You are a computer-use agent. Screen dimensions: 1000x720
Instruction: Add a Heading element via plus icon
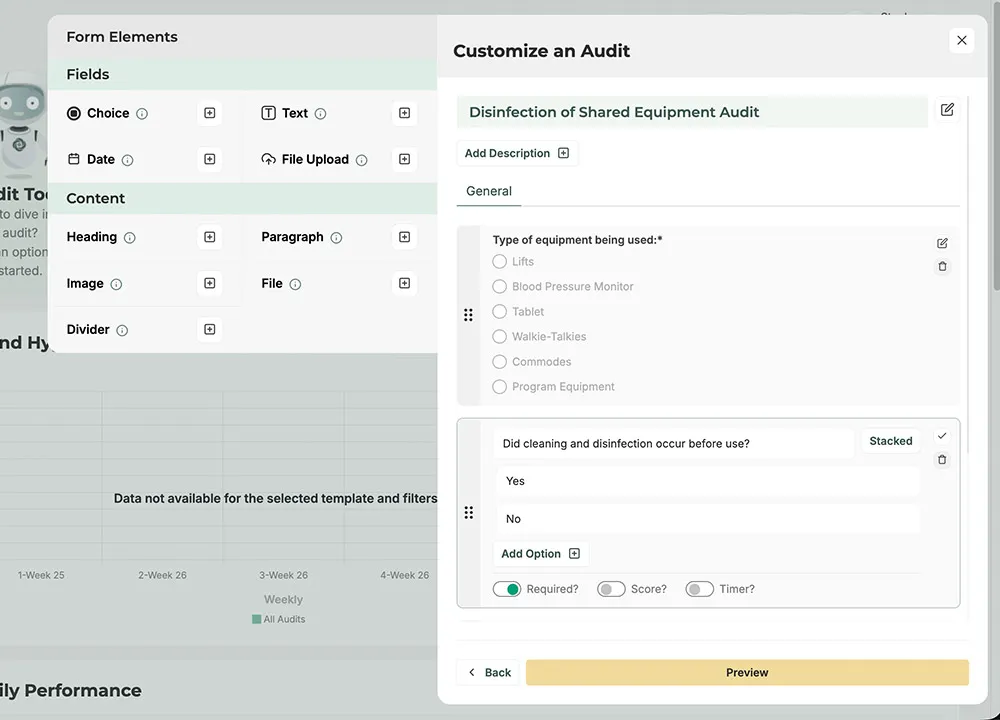pos(209,237)
